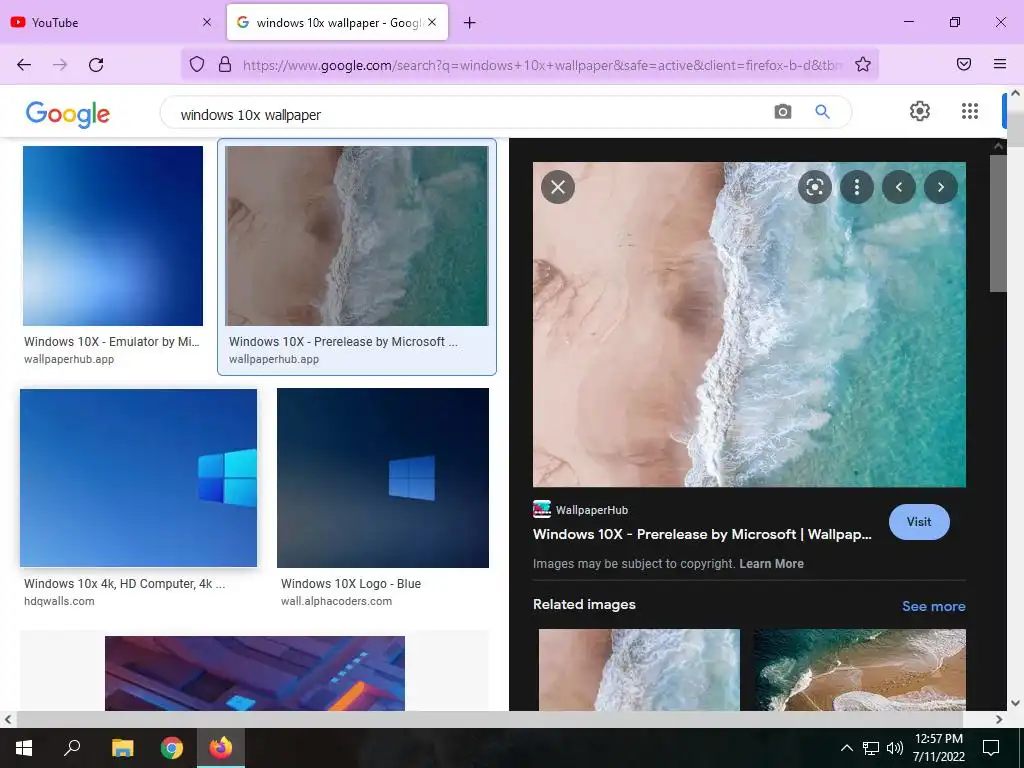Open the Firefox hamburger menu
1024x768 pixels.
tap(1000, 64)
